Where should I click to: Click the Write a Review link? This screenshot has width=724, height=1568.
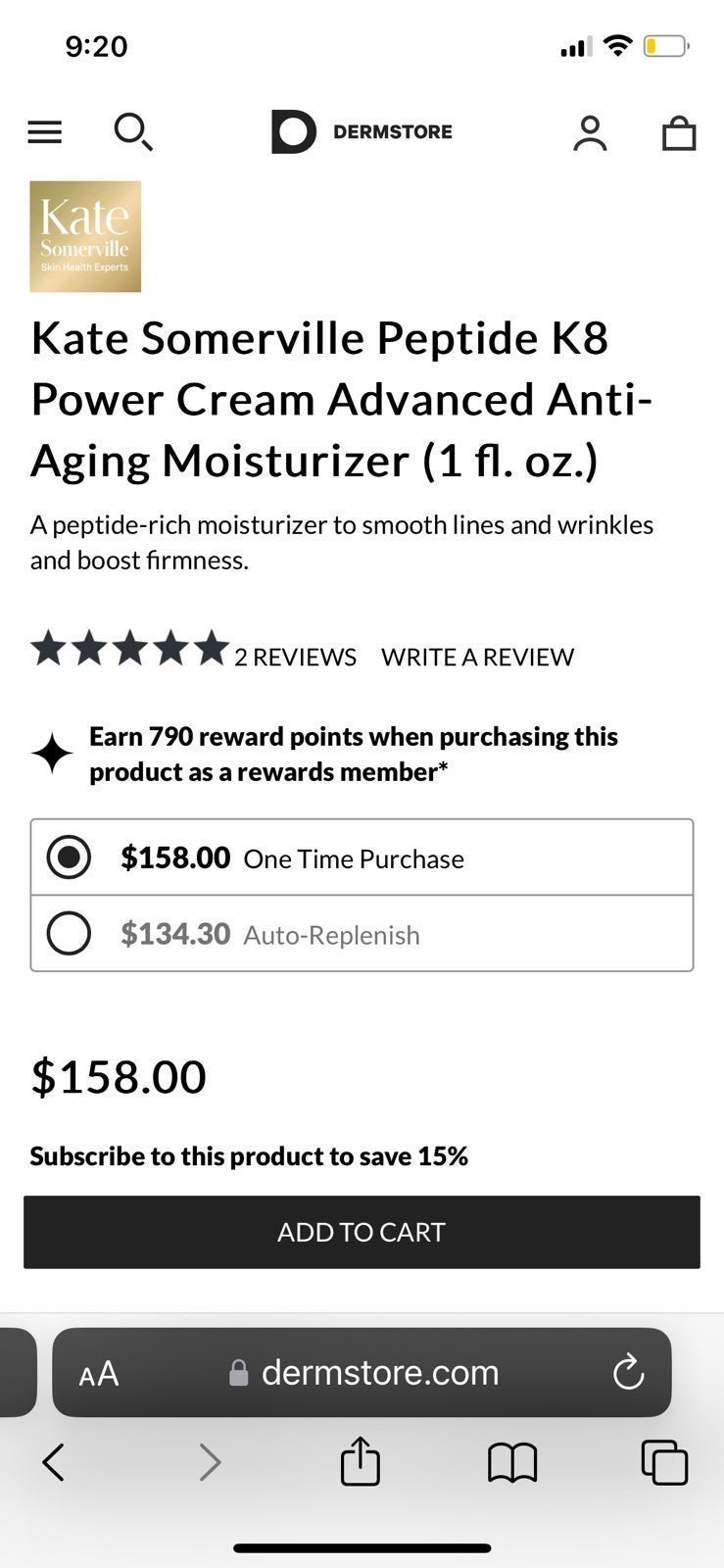[x=477, y=657]
